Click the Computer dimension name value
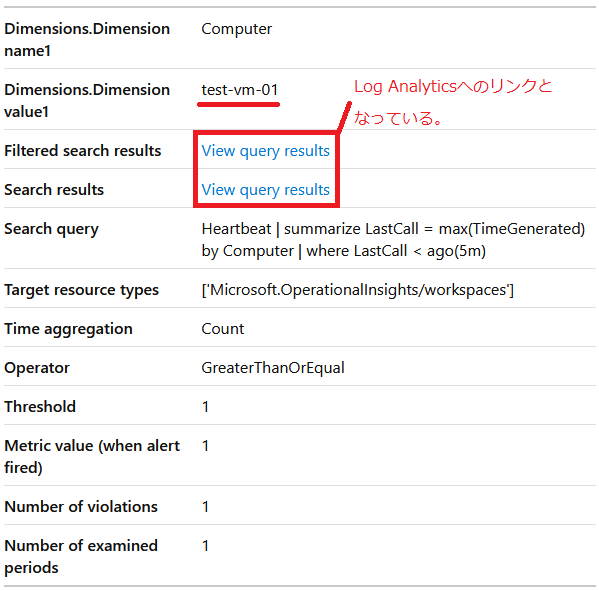Image resolution: width=599 pixels, height=591 pixels. point(236,29)
